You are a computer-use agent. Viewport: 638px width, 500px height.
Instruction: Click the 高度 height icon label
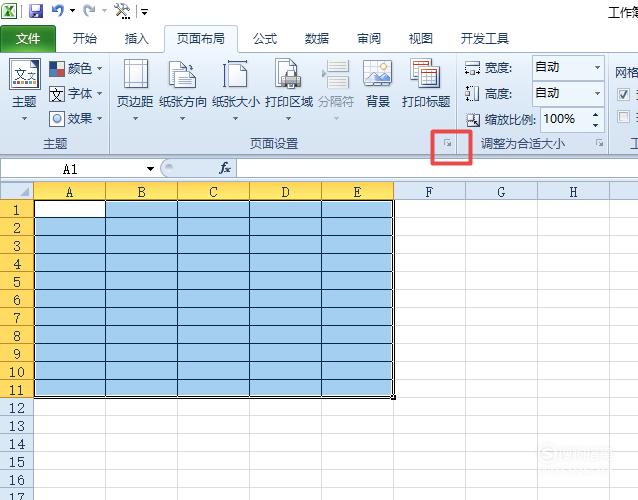click(x=488, y=94)
